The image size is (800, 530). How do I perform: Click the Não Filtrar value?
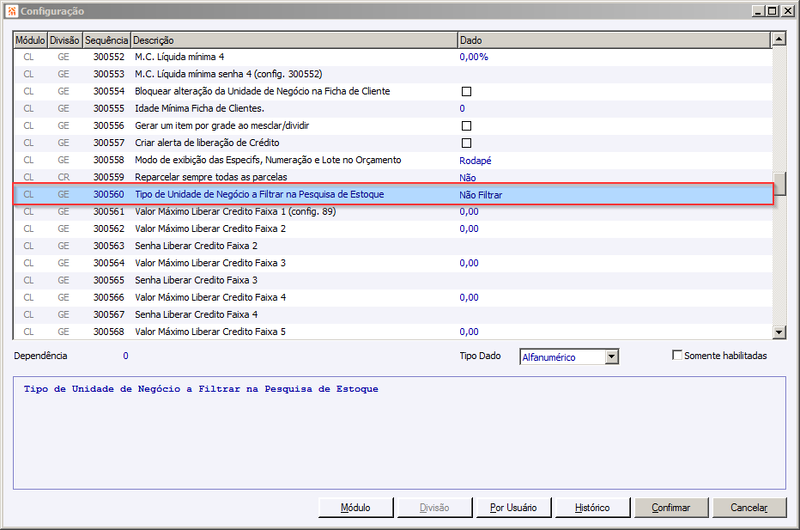(481, 195)
